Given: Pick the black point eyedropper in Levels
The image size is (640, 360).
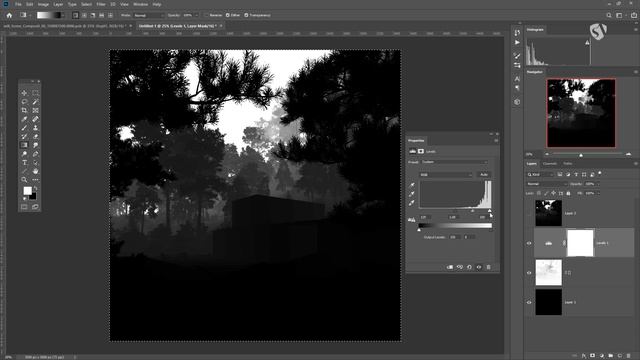Looking at the screenshot, I should pos(412,185).
